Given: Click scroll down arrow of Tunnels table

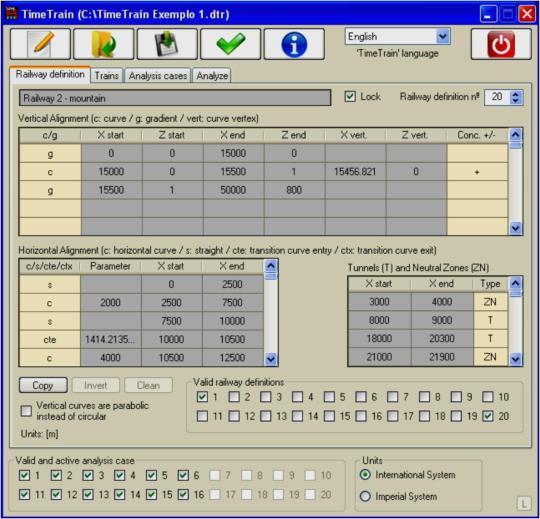Looking at the screenshot, I should coord(516,359).
